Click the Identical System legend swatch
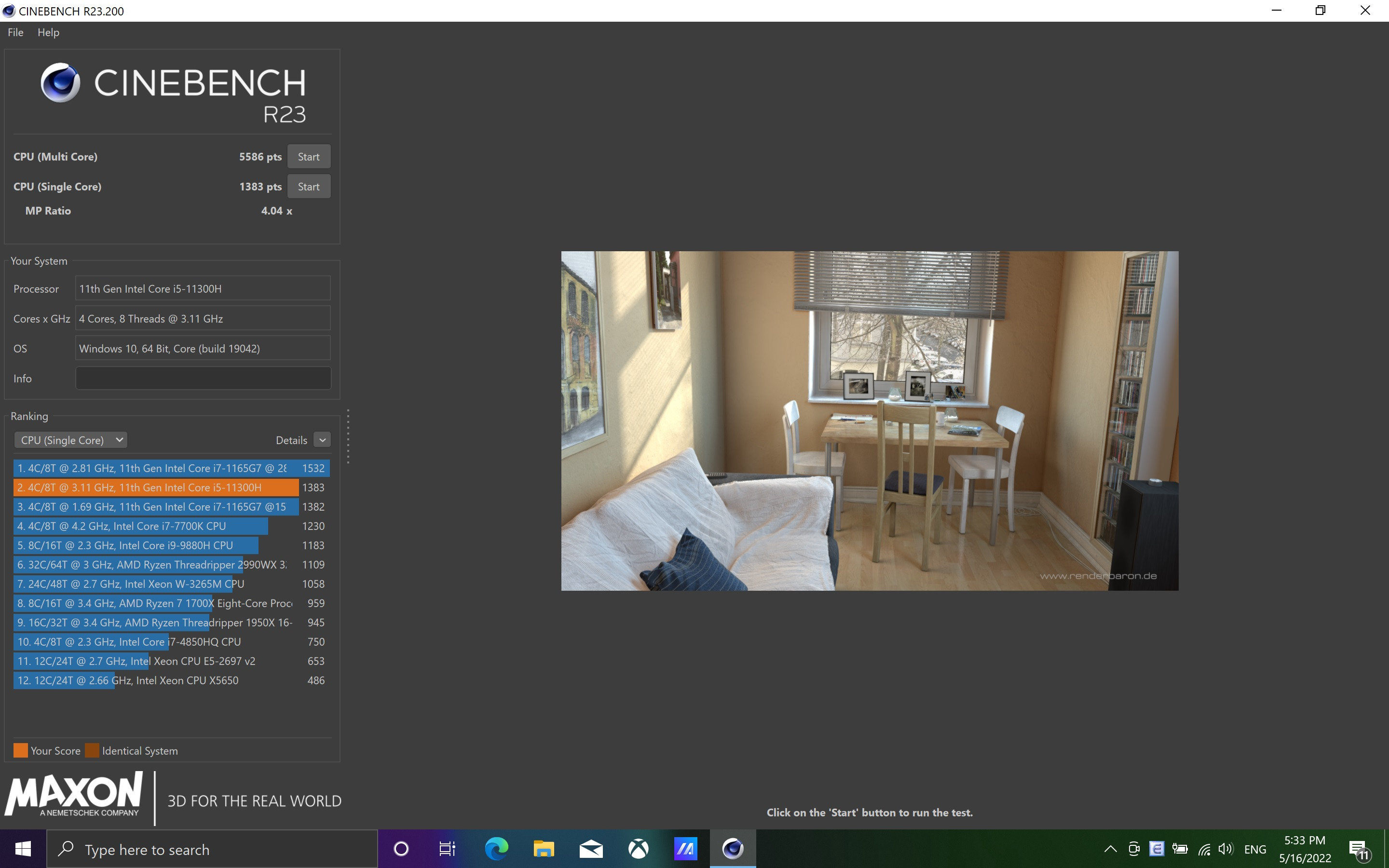This screenshot has height=868, width=1389. (x=92, y=750)
